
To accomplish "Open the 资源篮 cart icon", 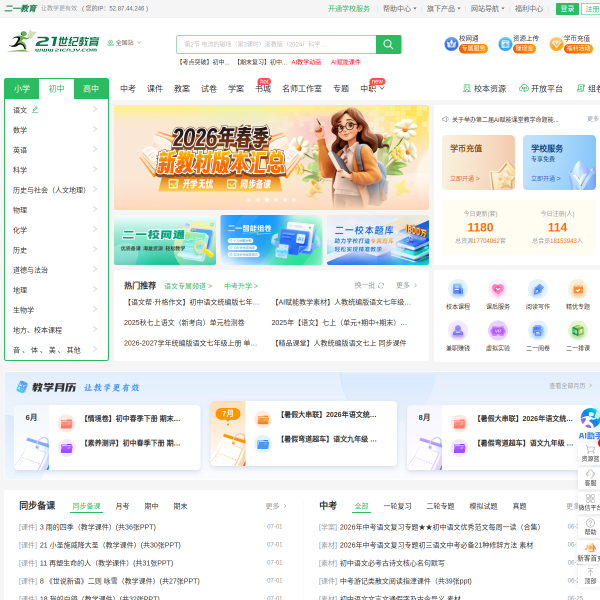I will [x=590, y=450].
